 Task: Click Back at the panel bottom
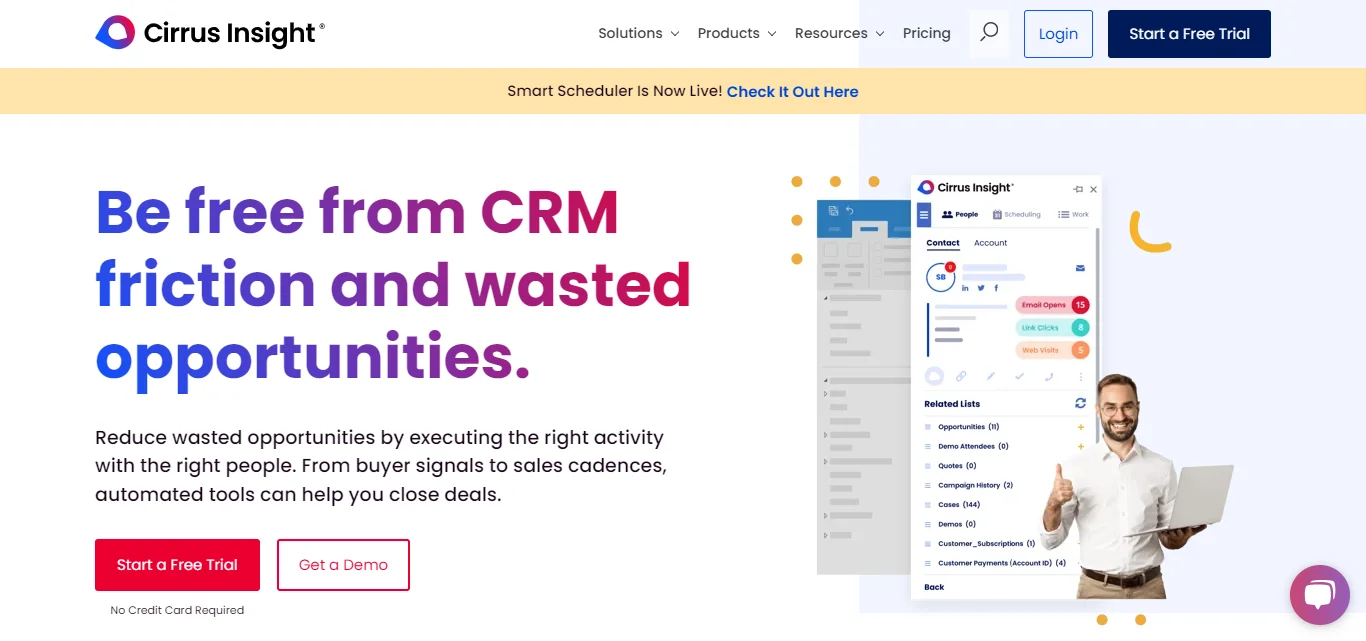934,587
